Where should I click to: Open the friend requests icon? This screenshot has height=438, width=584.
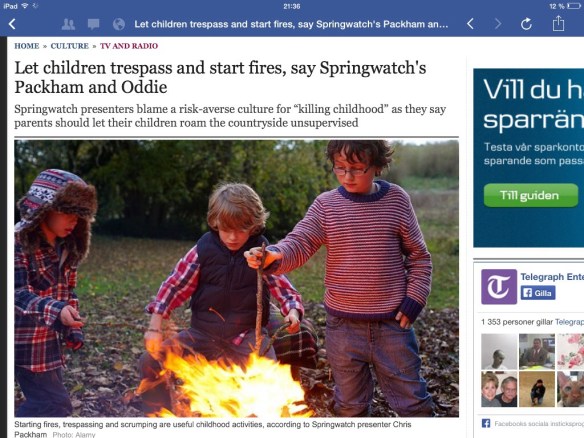tap(68, 24)
